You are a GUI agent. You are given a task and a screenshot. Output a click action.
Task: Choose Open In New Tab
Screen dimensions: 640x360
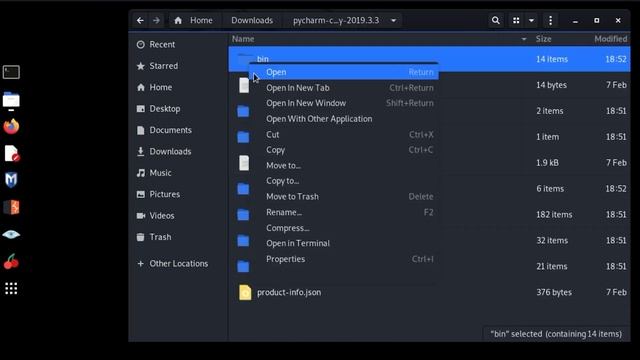pos(344,88)
